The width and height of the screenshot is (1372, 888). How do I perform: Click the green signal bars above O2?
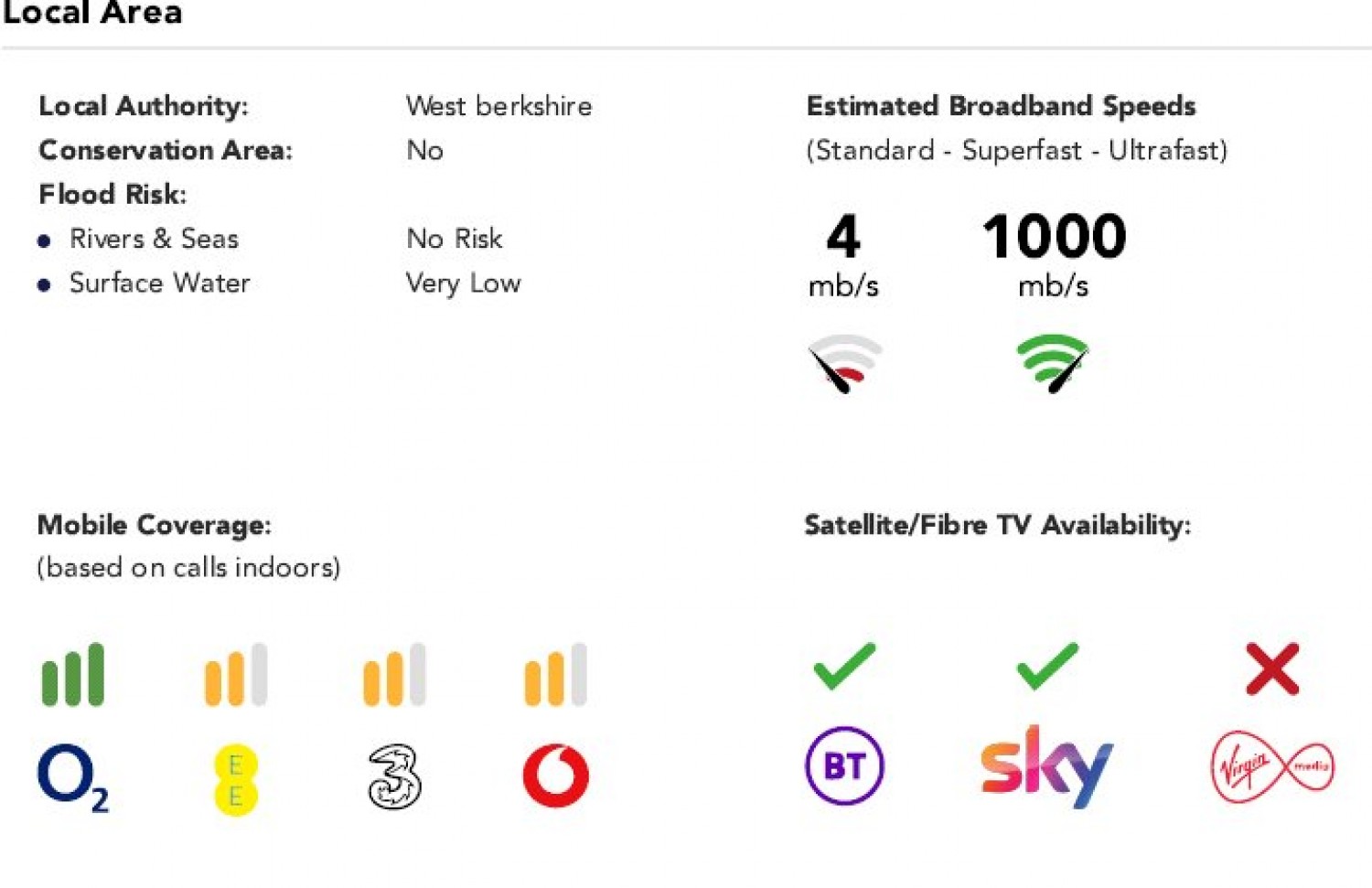pyautogui.click(x=73, y=674)
